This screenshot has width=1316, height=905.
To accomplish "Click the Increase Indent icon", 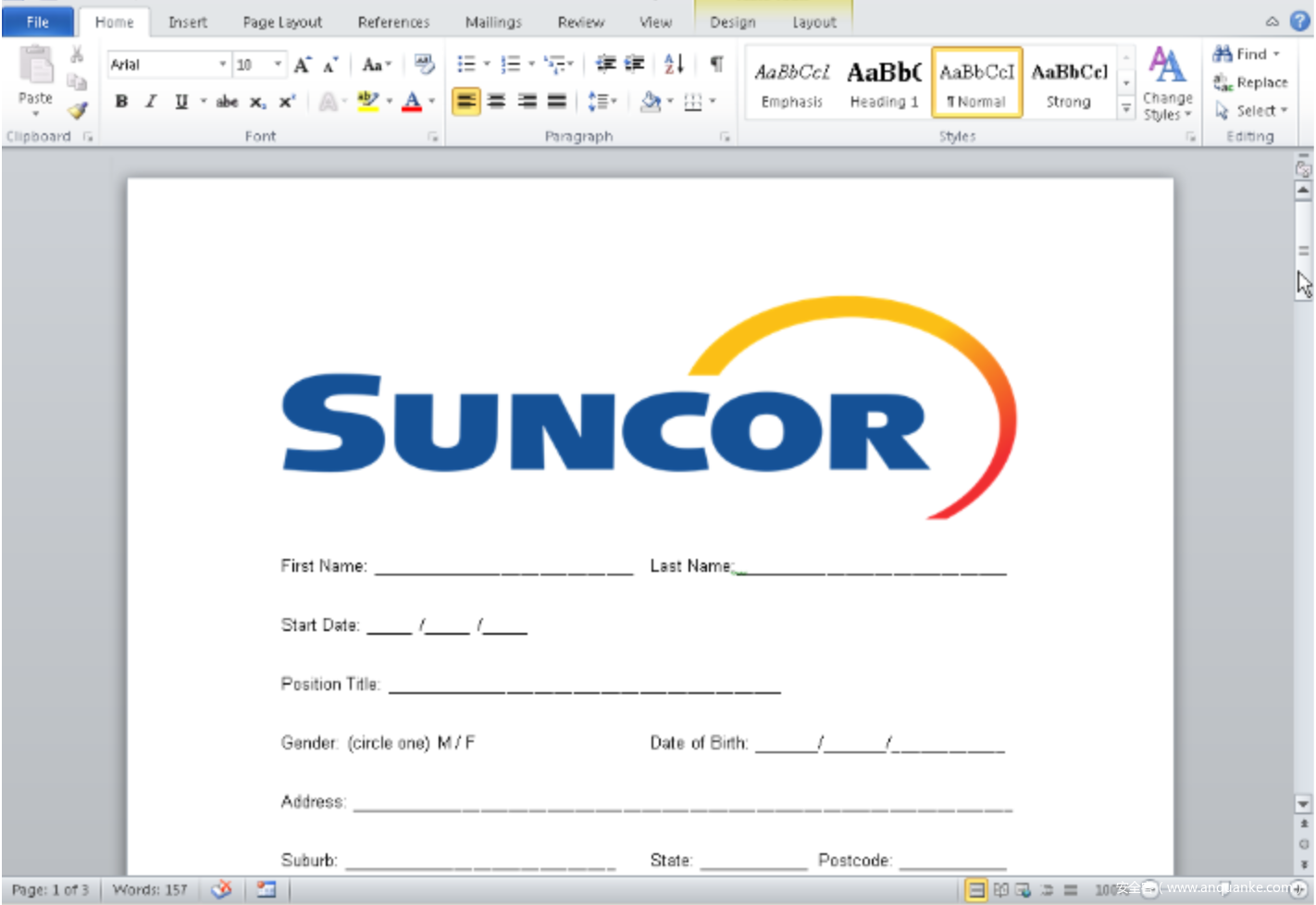I will click(635, 64).
